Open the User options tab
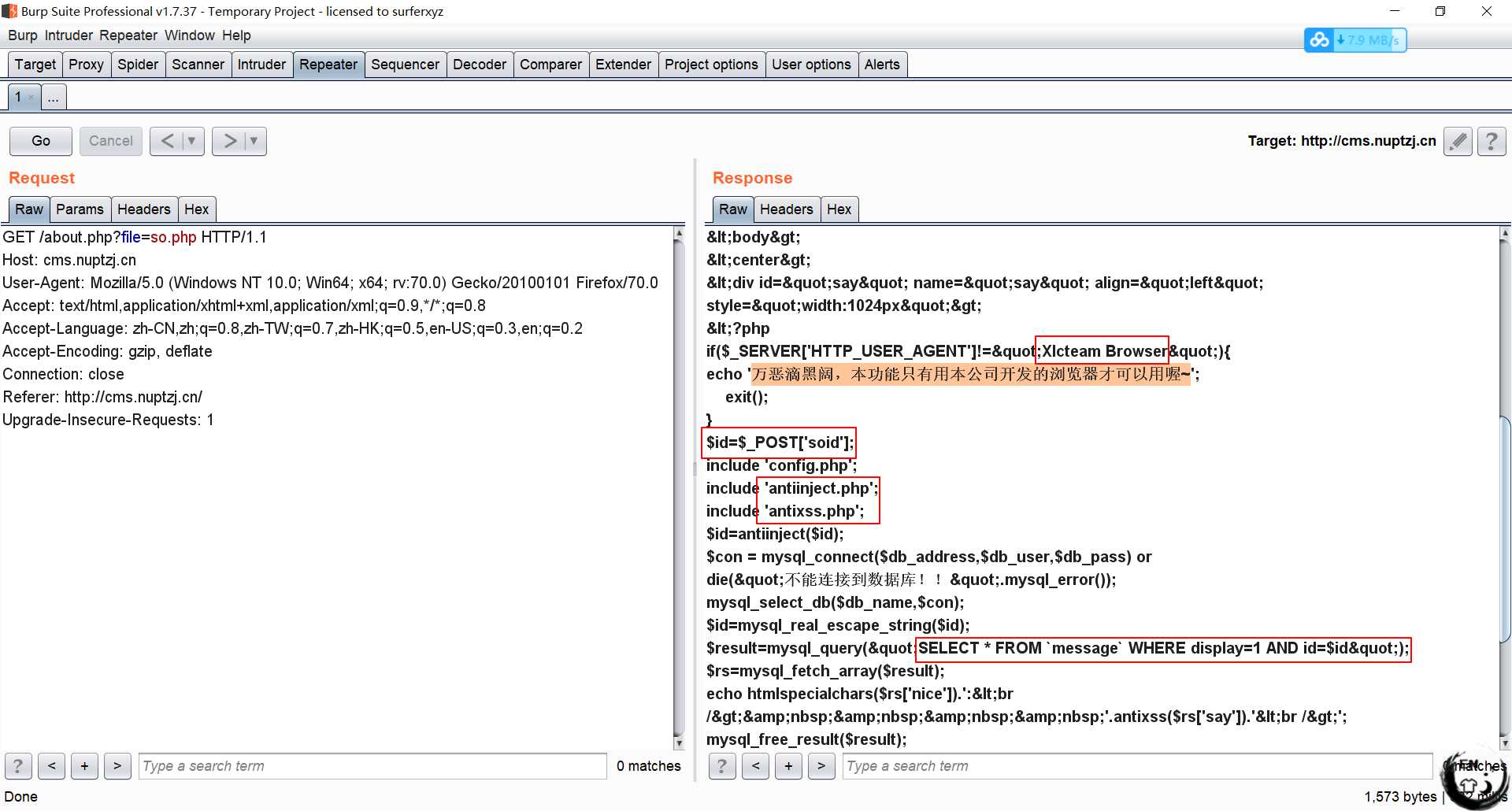Screen dimensions: 1512x811 811,65
